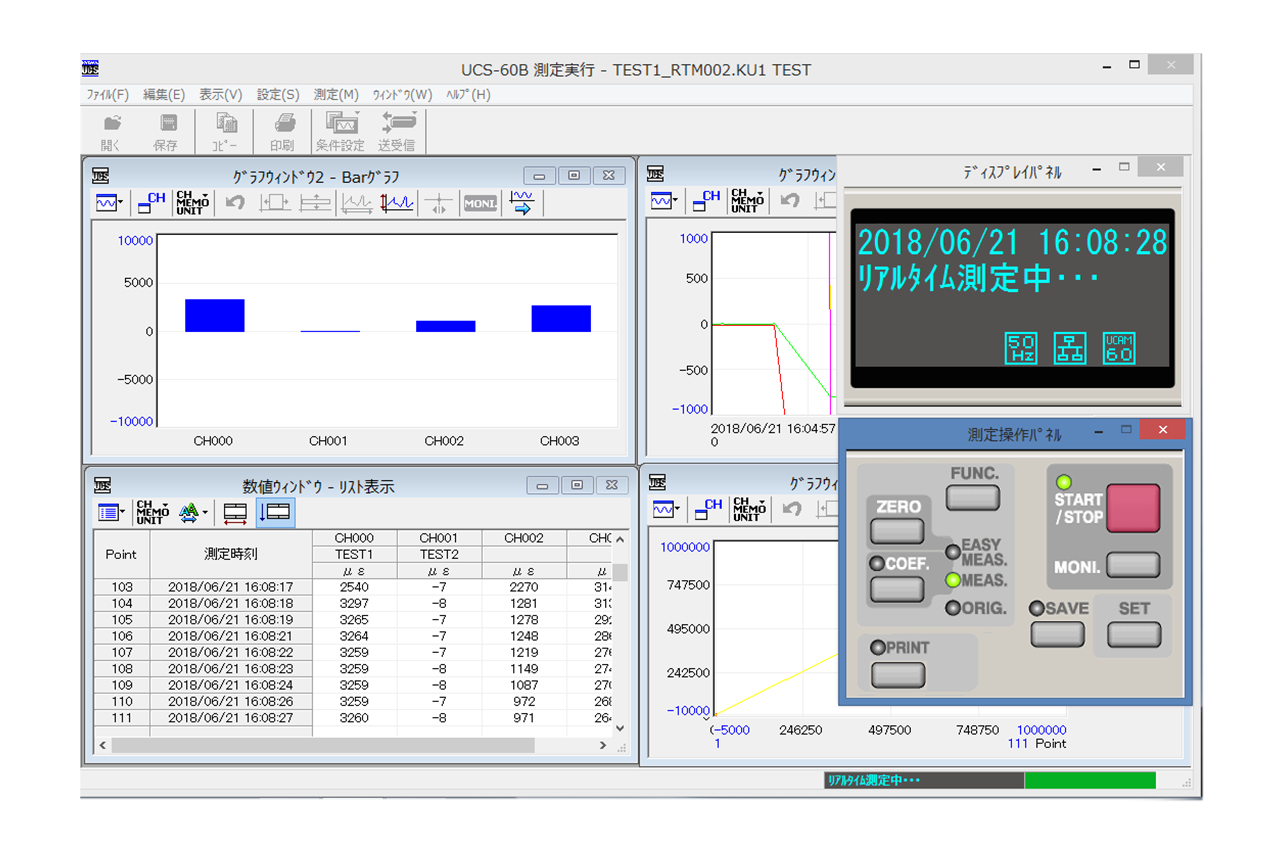Open 編集(E) menu

(164, 95)
